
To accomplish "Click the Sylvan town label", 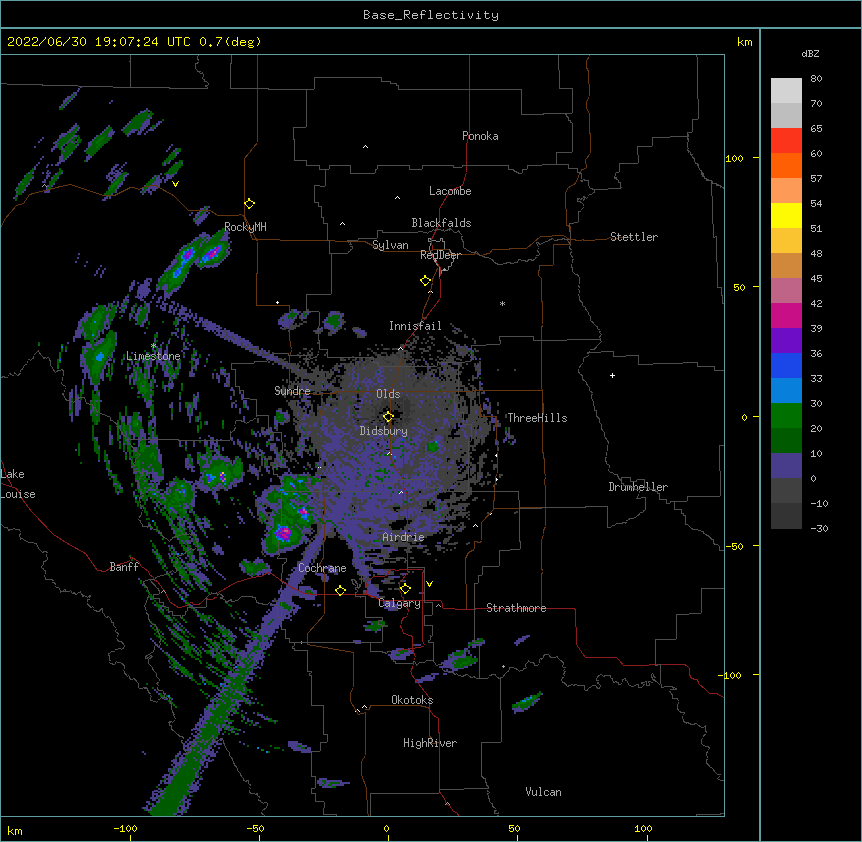I will [390, 245].
